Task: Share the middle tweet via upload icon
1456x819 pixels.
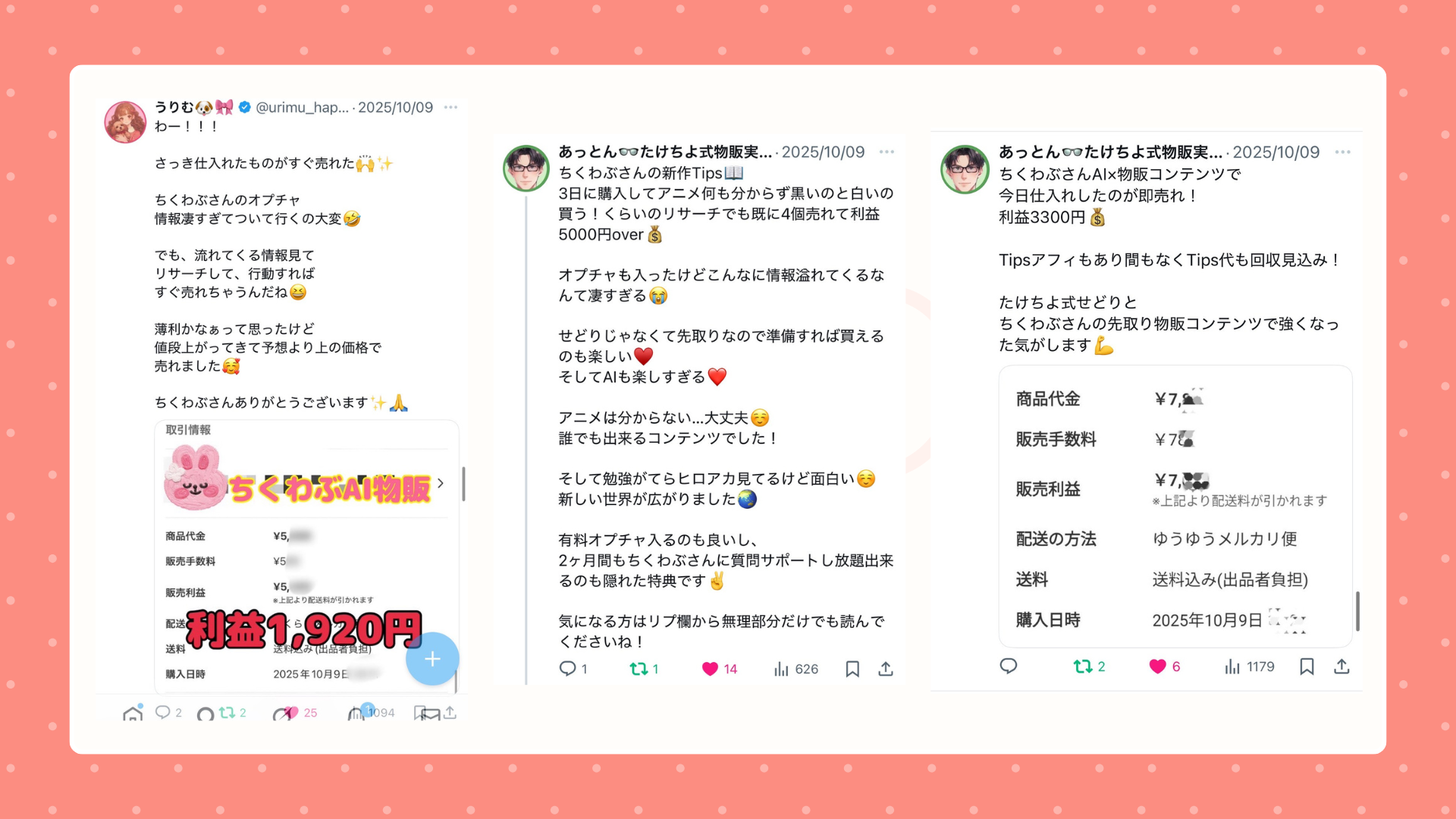Action: 886,669
